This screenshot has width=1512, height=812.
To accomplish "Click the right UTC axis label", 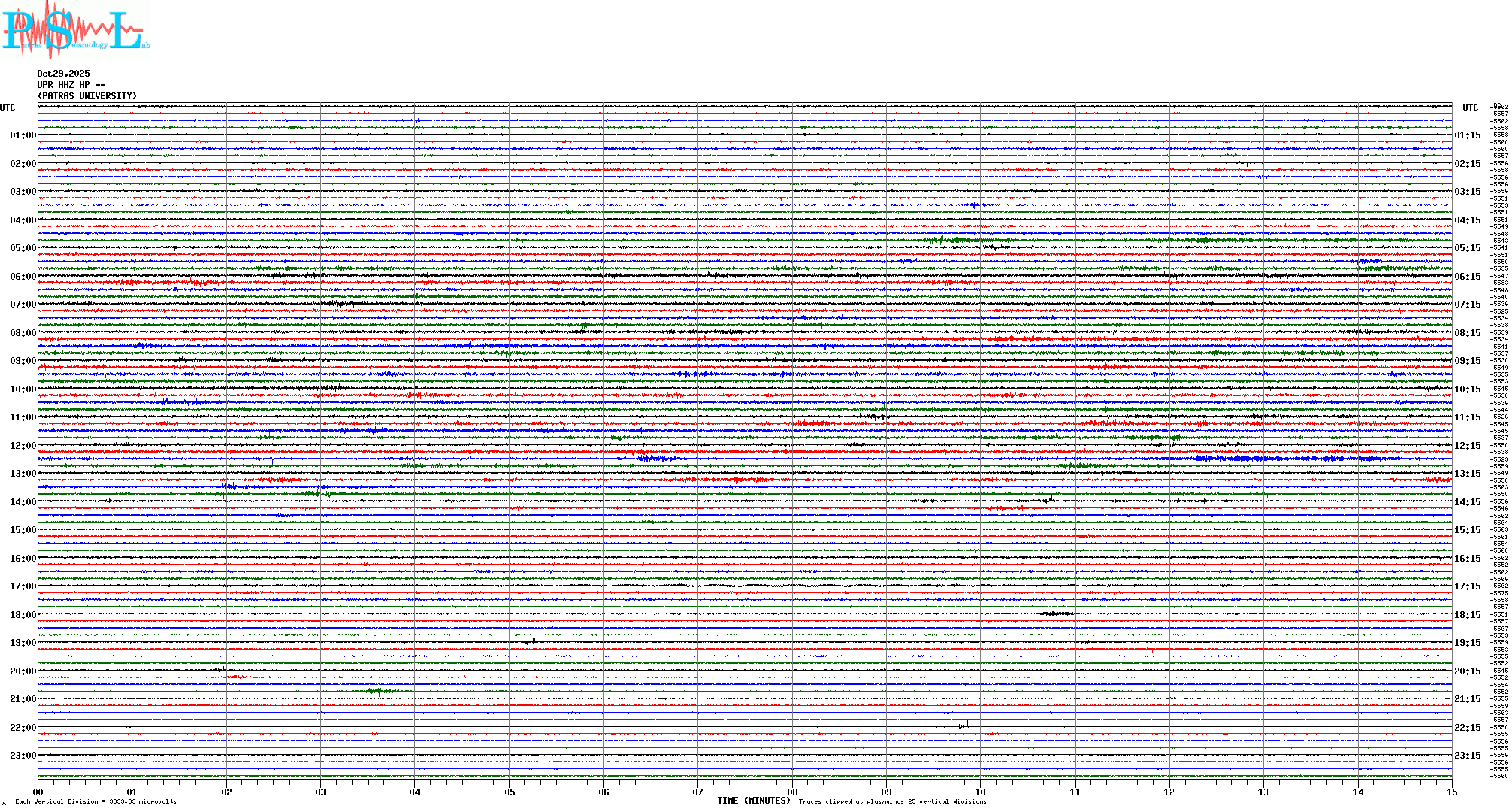I will point(1470,108).
